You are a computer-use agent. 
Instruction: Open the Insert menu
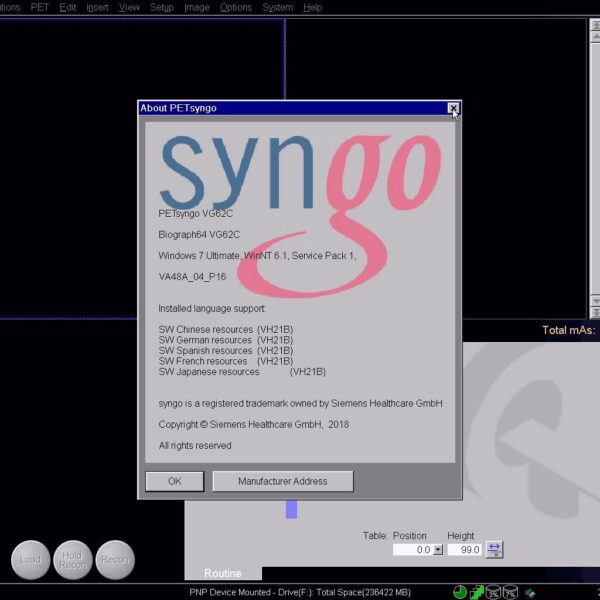pyautogui.click(x=97, y=7)
